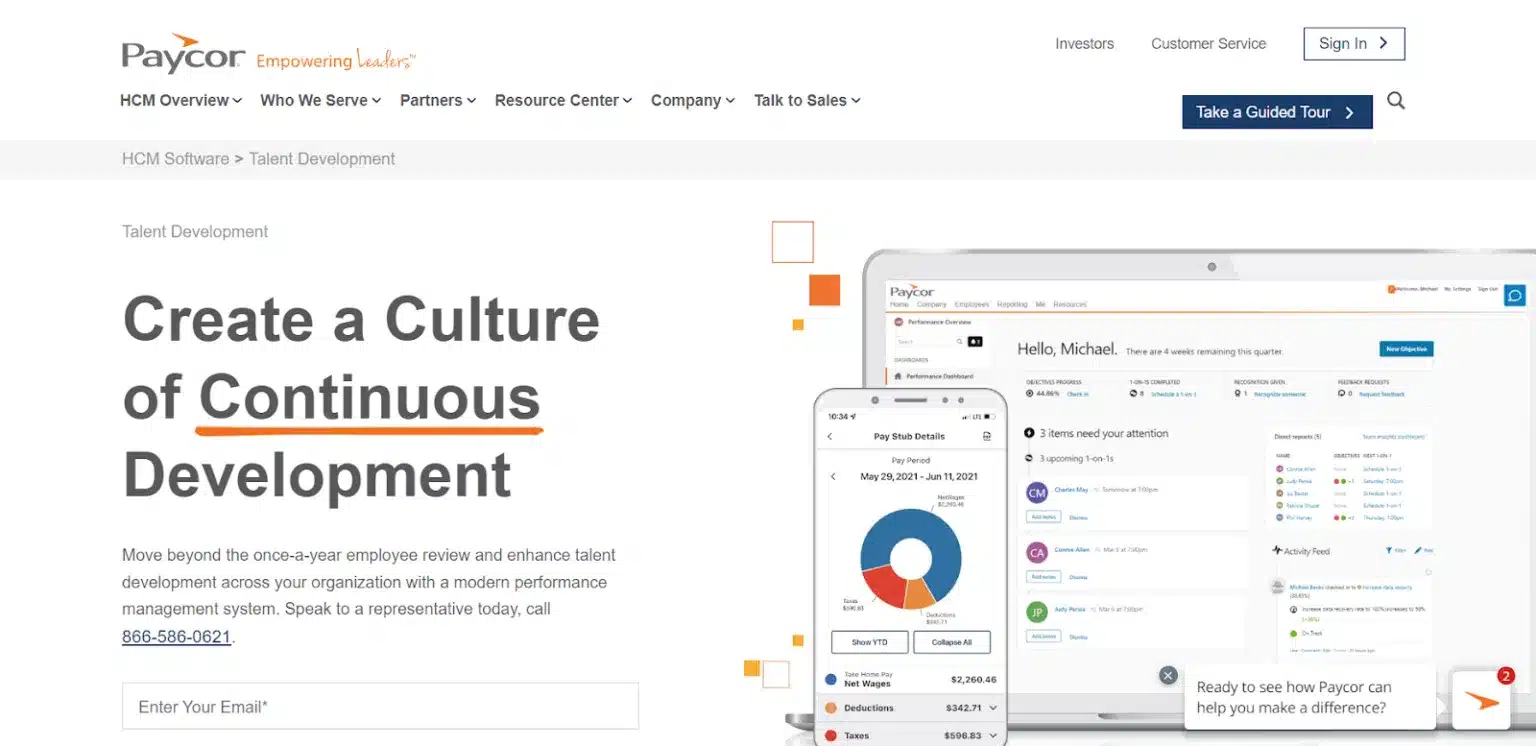Open the Investors link
Image resolution: width=1536 pixels, height=746 pixels.
click(1084, 44)
